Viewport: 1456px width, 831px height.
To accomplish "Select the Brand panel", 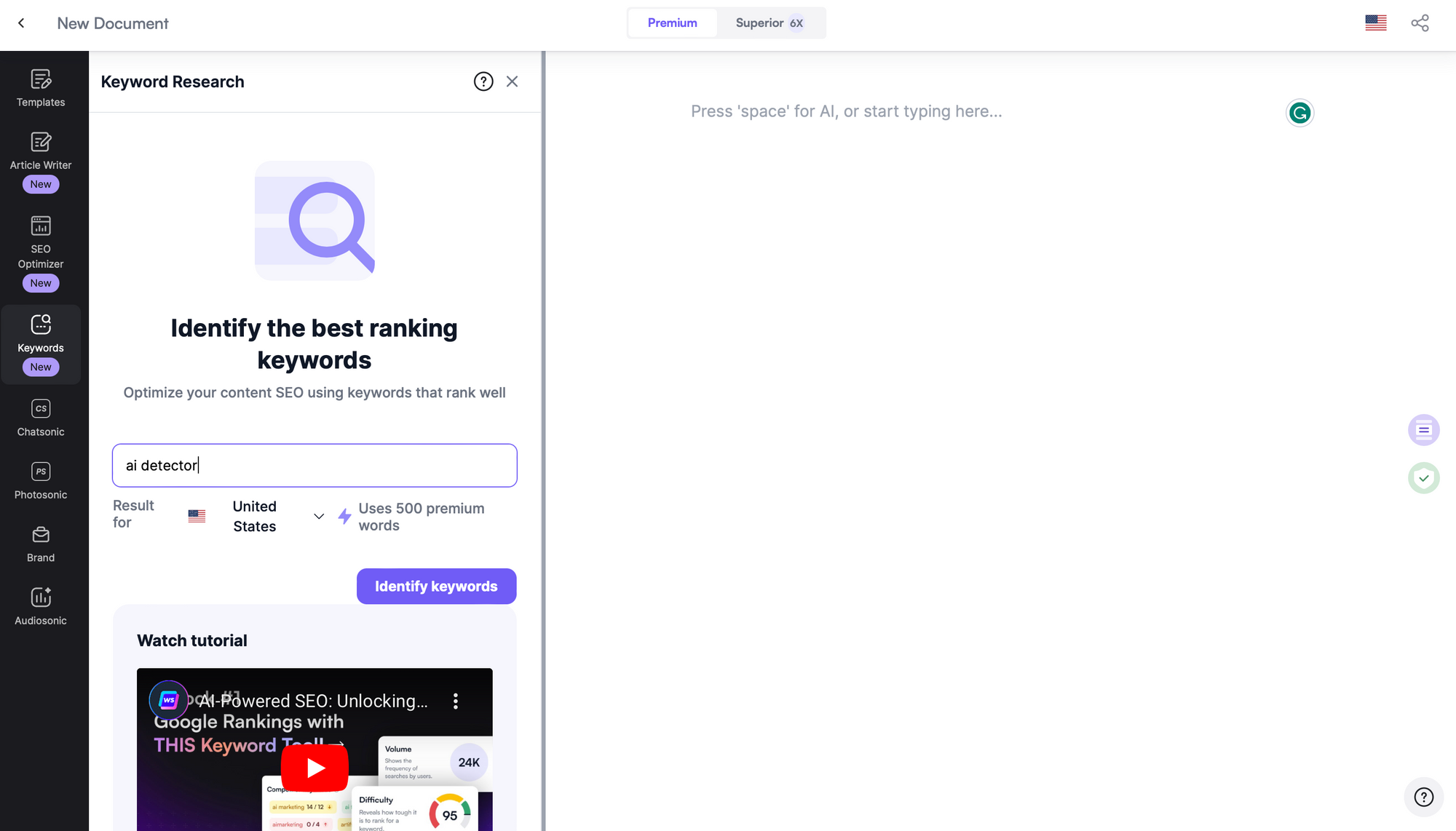I will click(x=41, y=543).
